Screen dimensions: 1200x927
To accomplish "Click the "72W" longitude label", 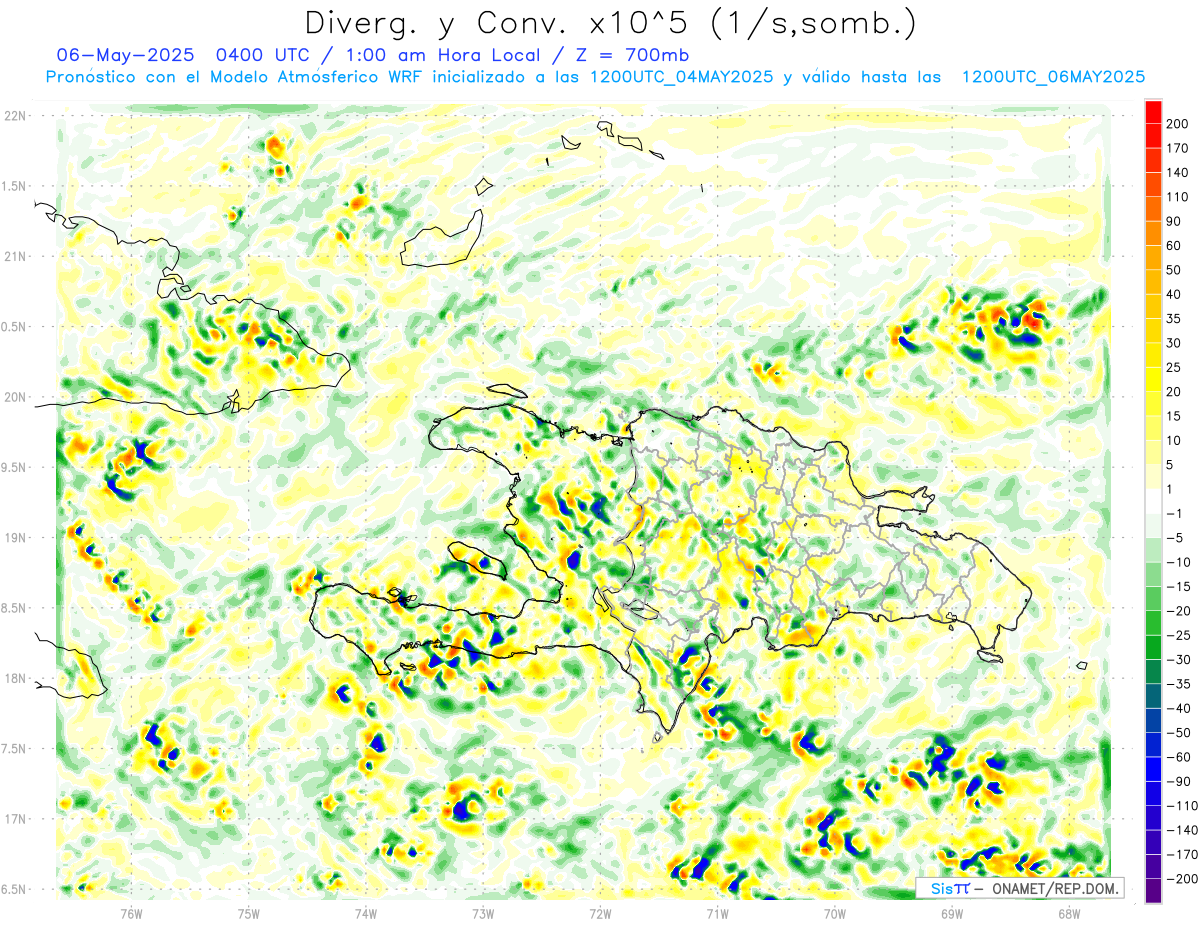I will point(600,912).
